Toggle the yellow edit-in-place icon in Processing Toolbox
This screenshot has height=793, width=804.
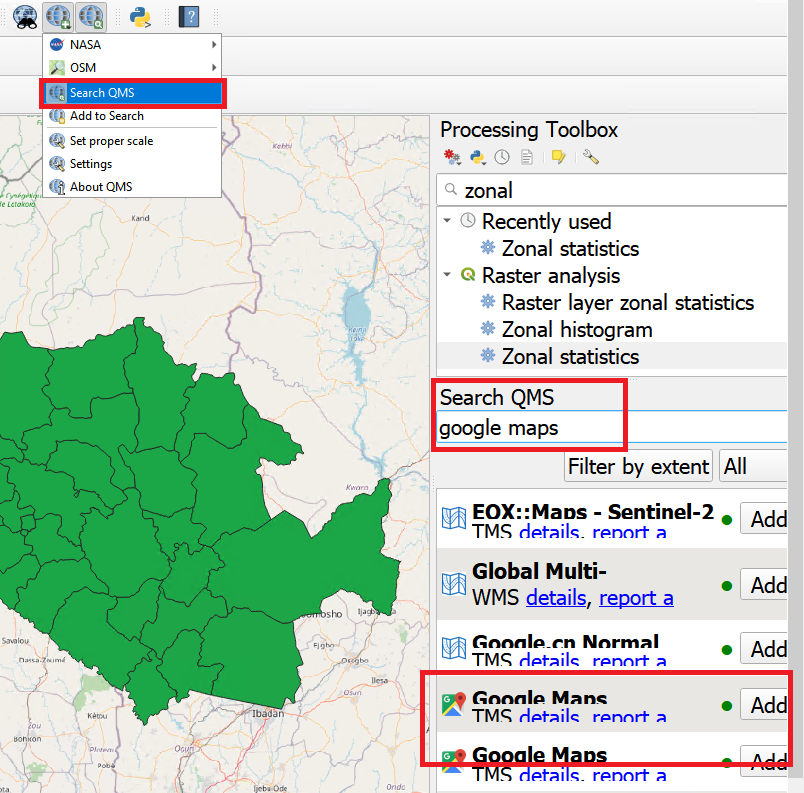click(558, 157)
